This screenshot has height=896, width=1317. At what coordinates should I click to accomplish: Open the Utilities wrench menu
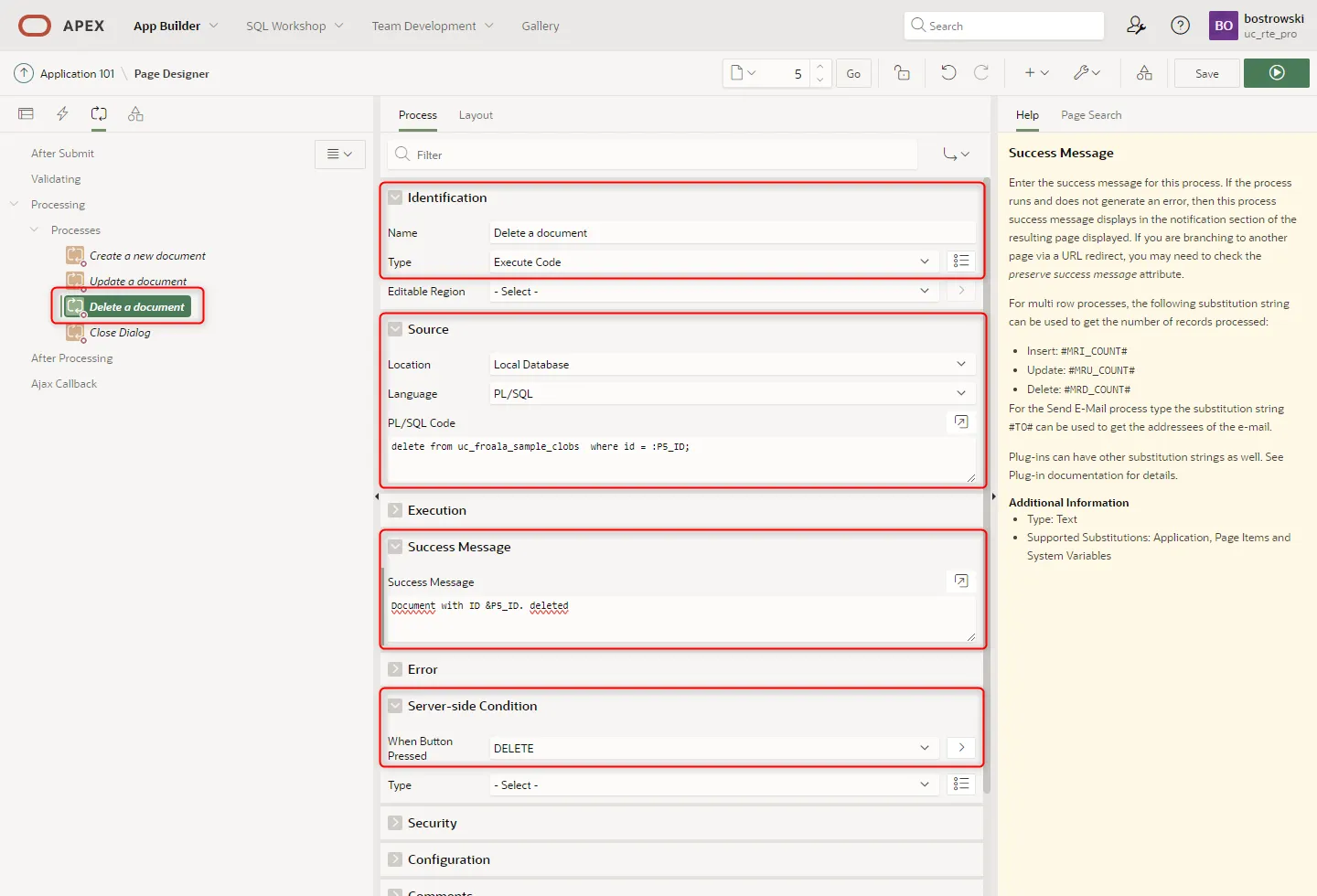click(1086, 73)
